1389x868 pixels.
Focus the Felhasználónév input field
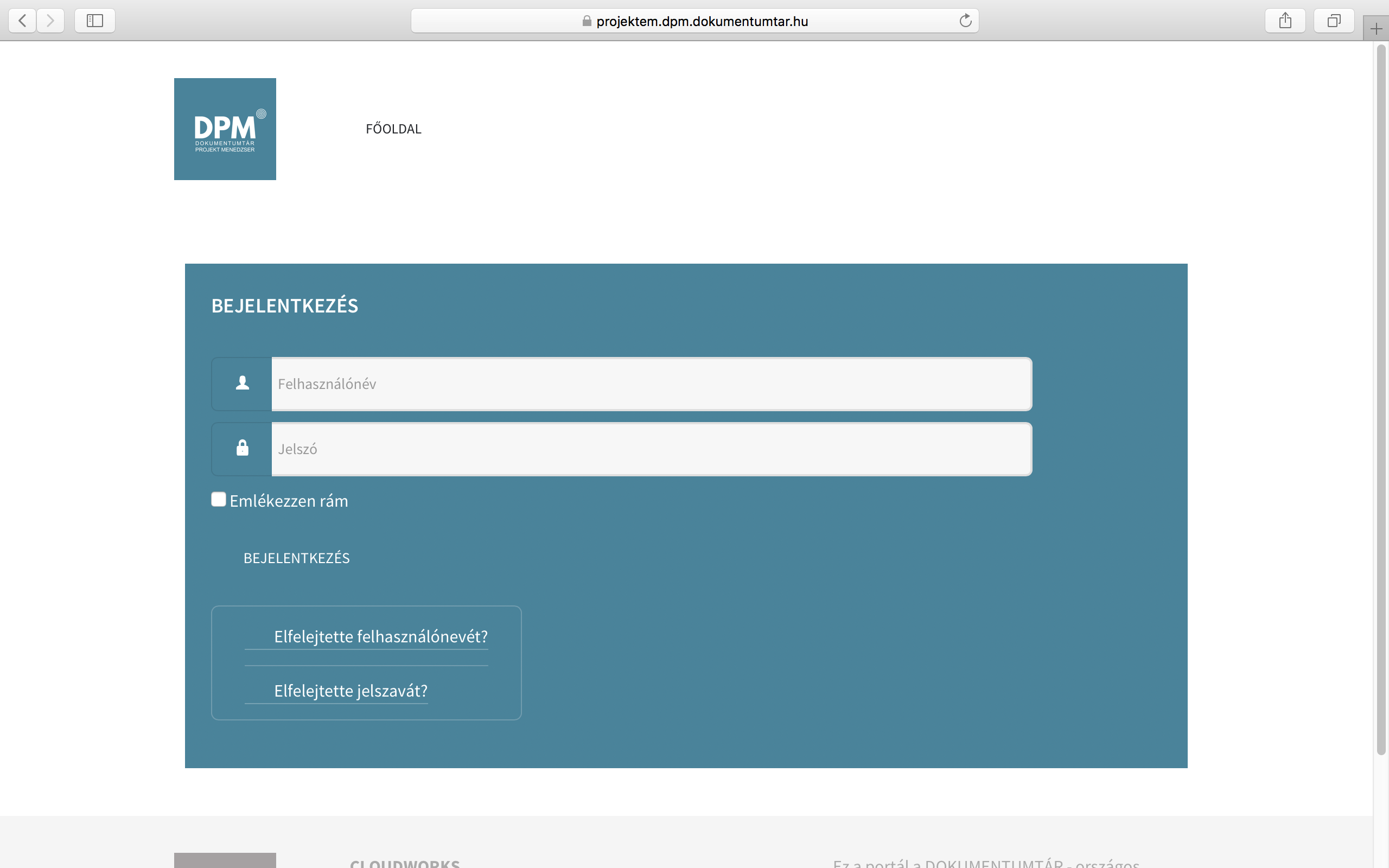click(x=651, y=384)
